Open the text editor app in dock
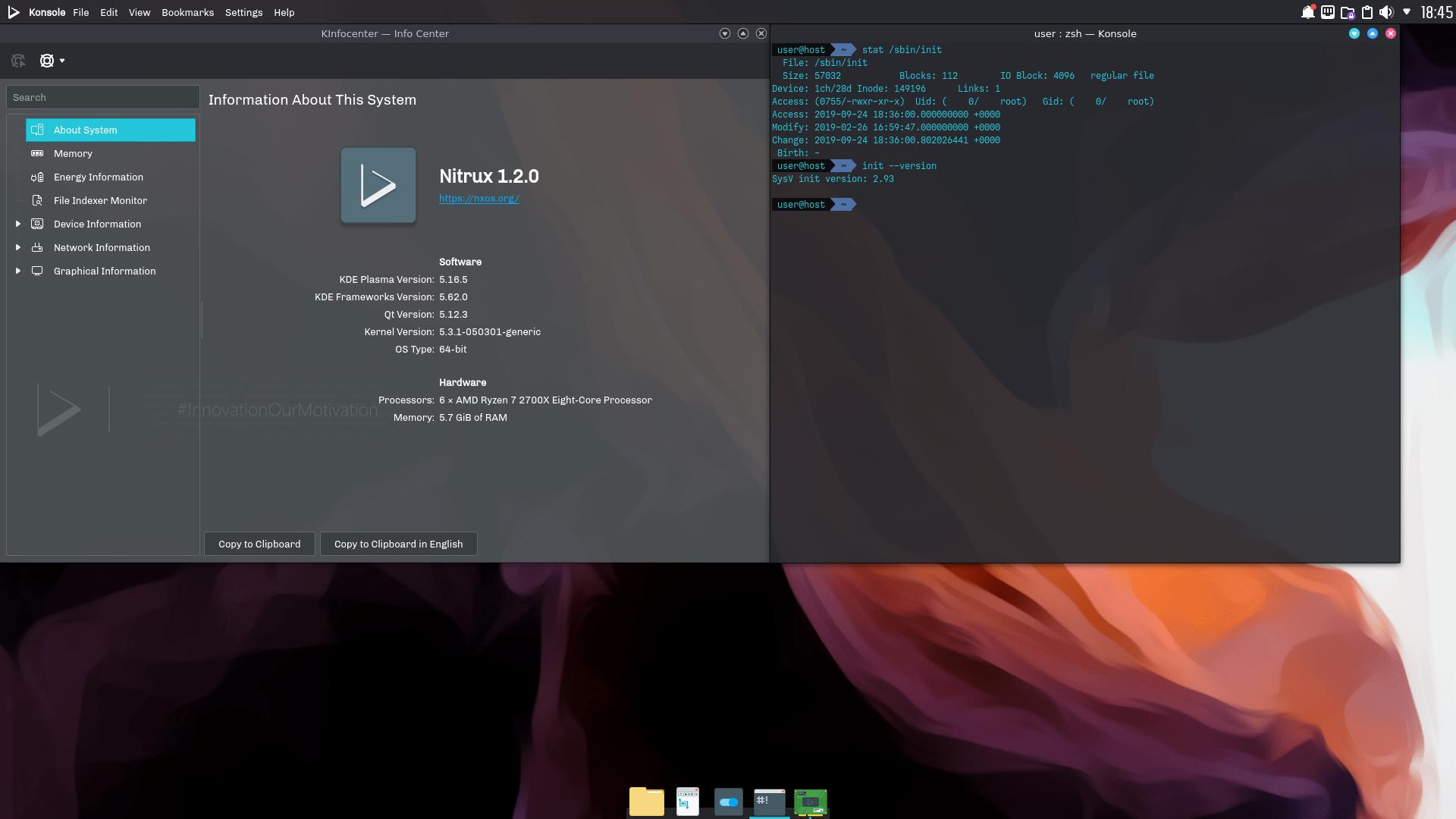 [x=688, y=801]
